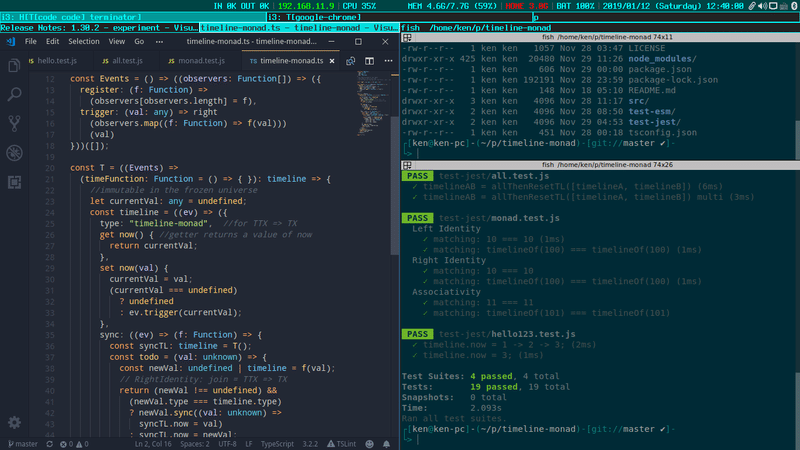800x450 pixels.
Task: Open the Search view in activity bar
Action: pyautogui.click(x=14, y=94)
